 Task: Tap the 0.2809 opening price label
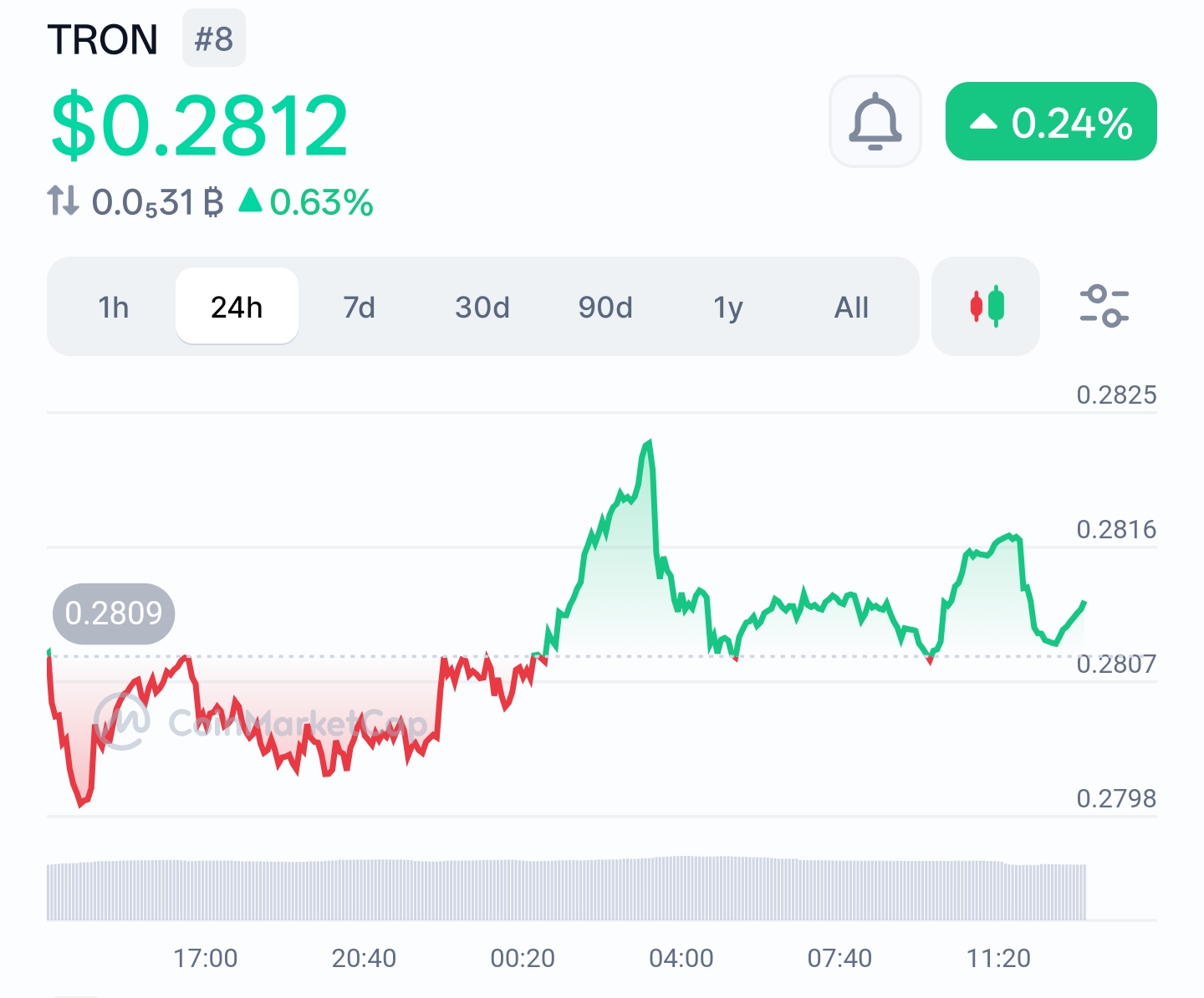pos(114,614)
